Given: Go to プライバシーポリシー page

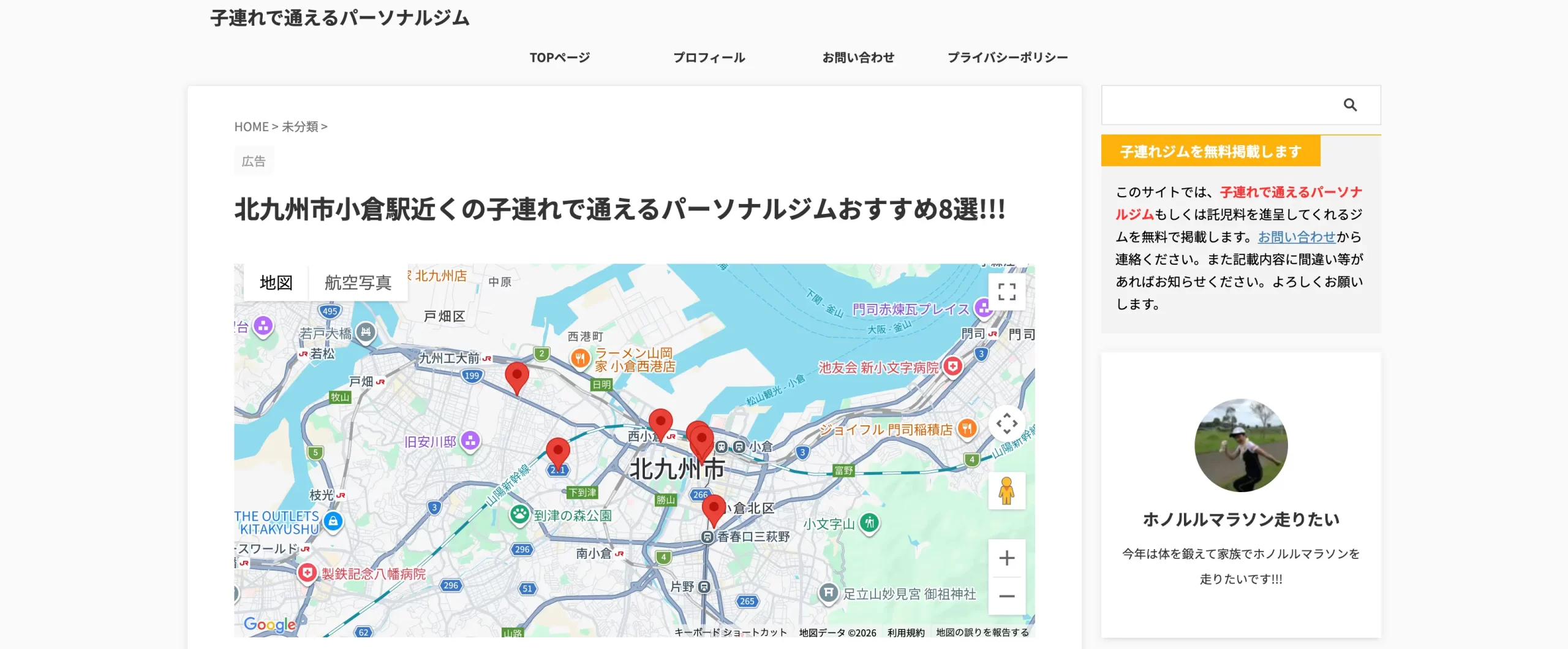Looking at the screenshot, I should [x=1008, y=58].
